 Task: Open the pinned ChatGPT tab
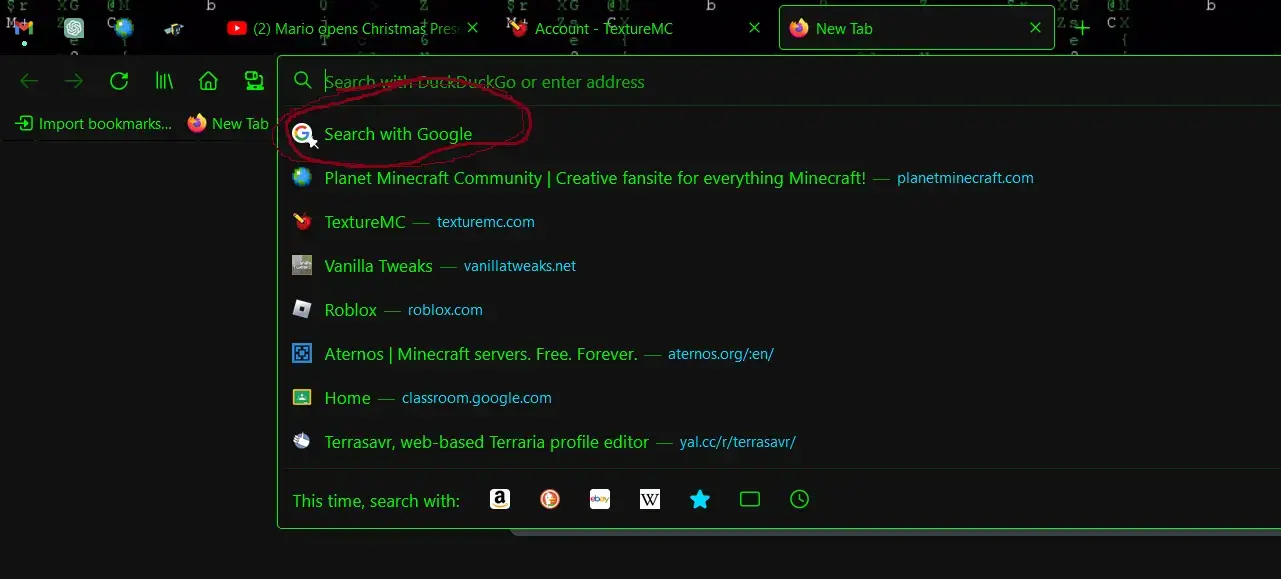(74, 28)
